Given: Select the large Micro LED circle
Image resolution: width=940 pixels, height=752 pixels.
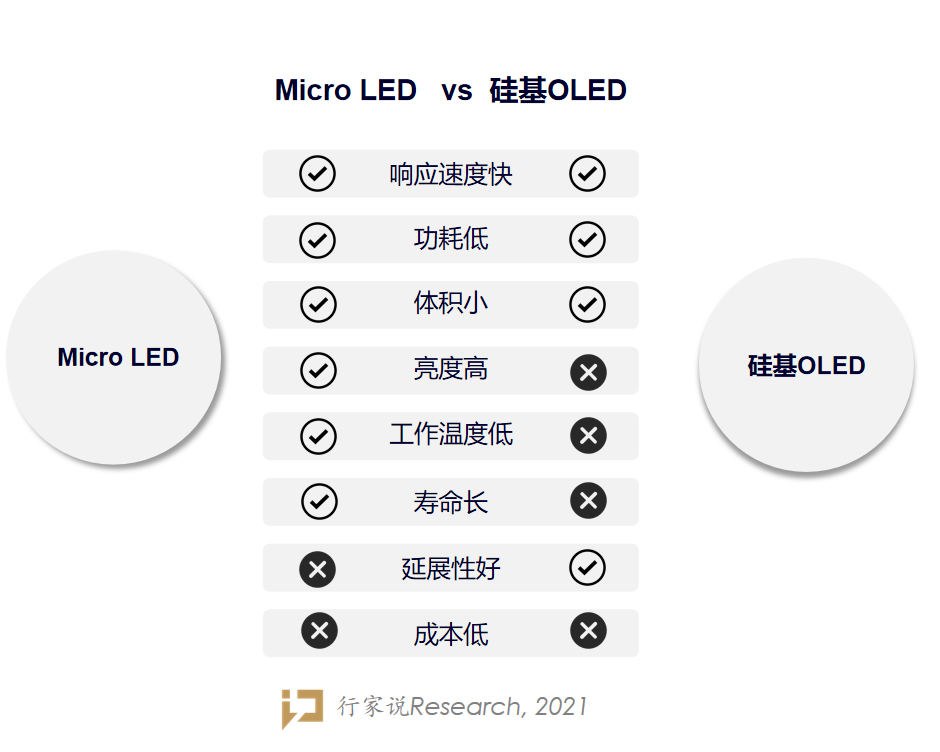Looking at the screenshot, I should 114,357.
